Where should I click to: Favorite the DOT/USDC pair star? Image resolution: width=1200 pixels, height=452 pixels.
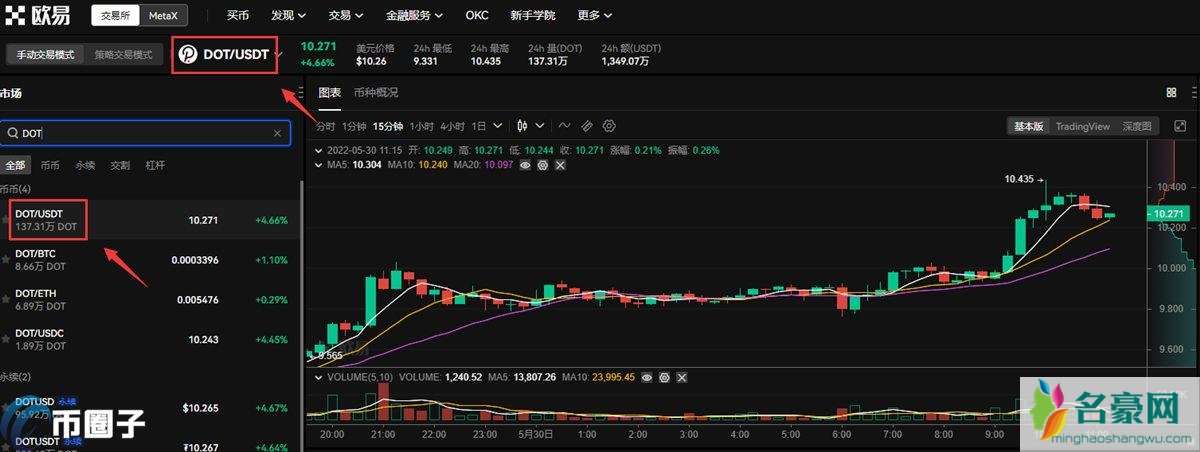pos(6,339)
